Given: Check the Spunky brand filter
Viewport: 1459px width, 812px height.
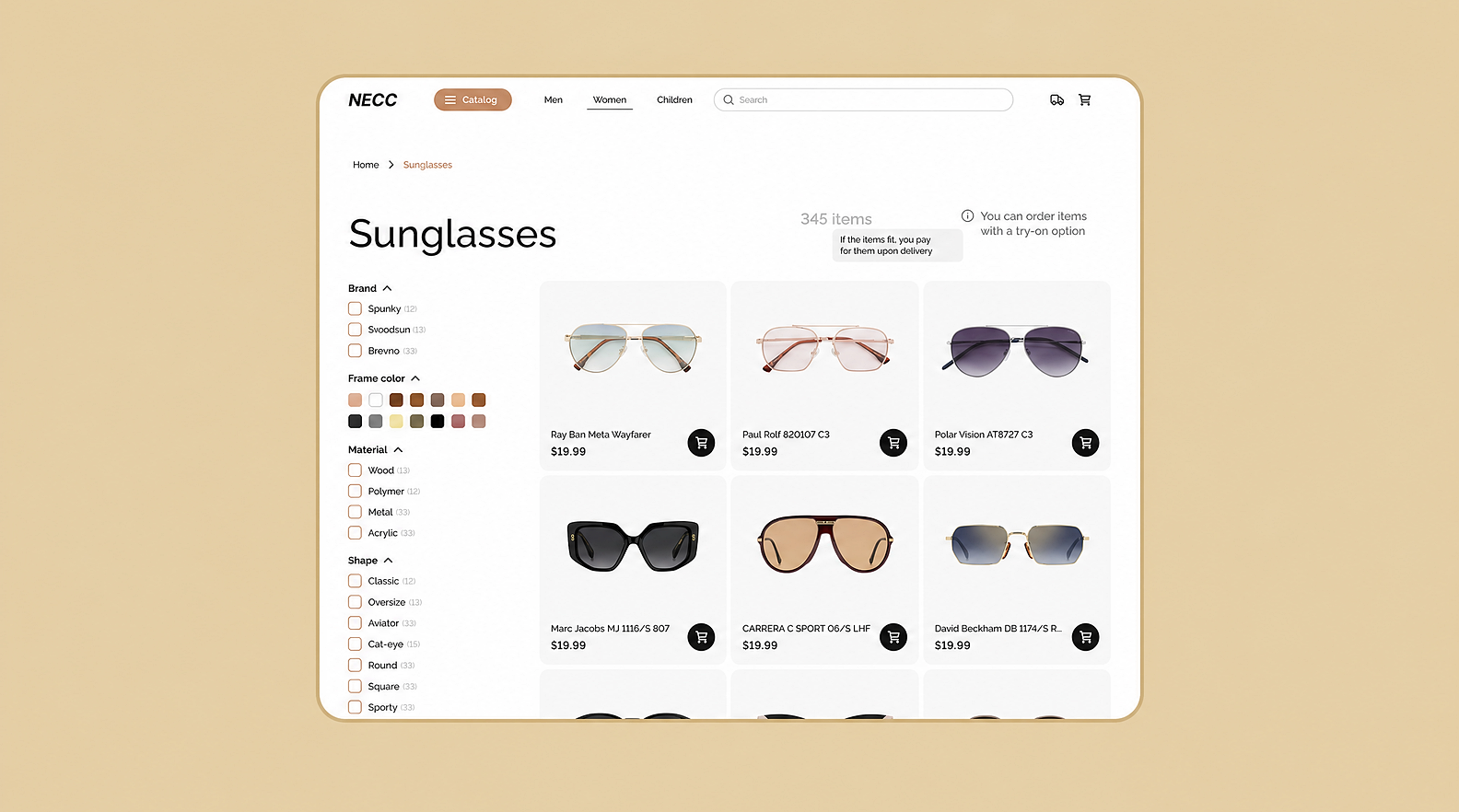Looking at the screenshot, I should (x=355, y=308).
